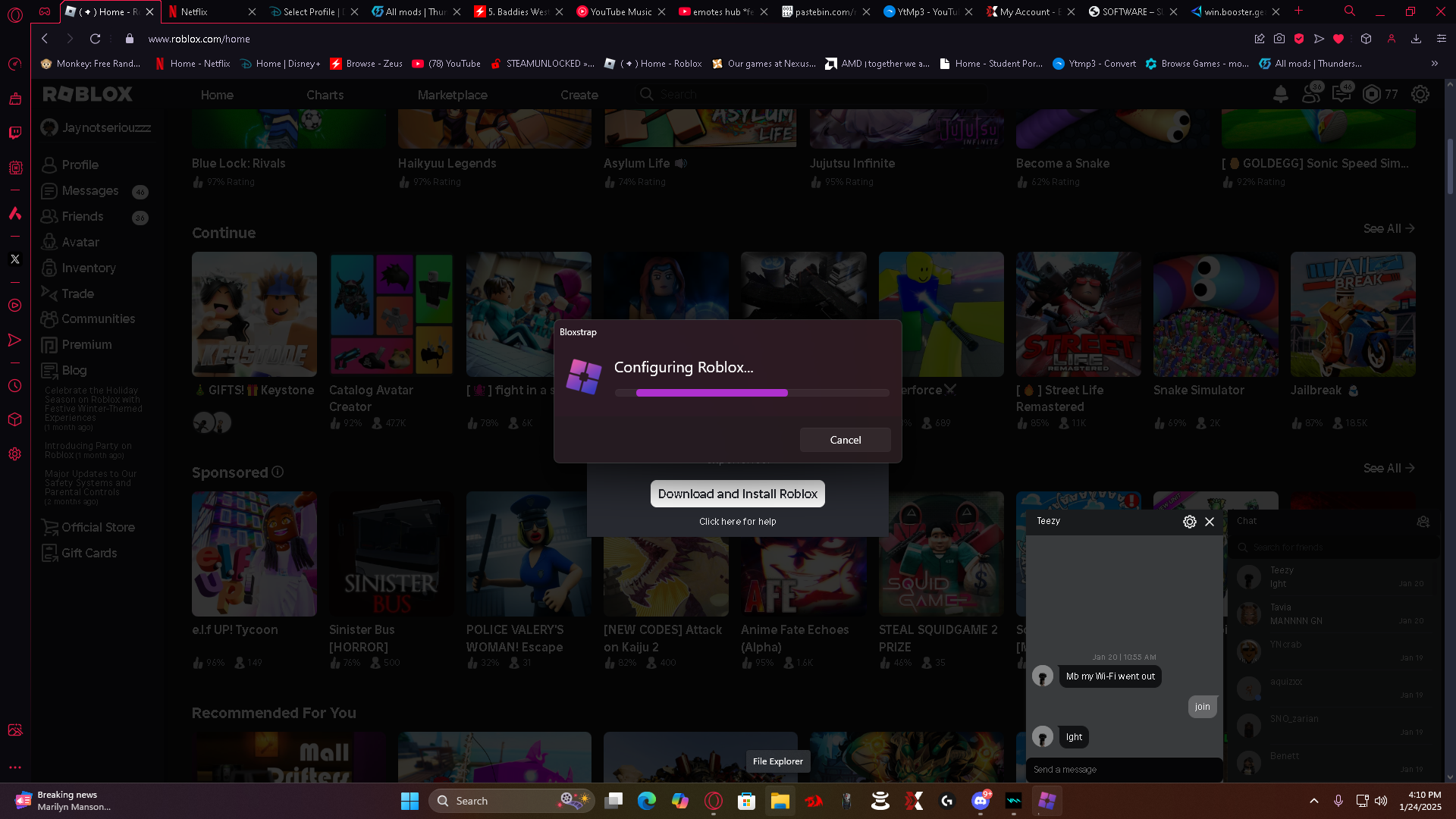Show hidden system tray icons

click(1313, 801)
